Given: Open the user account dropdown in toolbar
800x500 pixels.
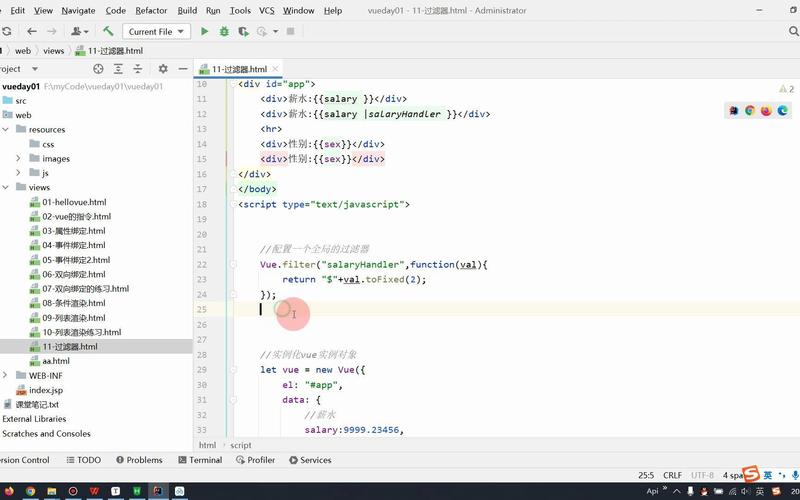Looking at the screenshot, I should coord(80,32).
